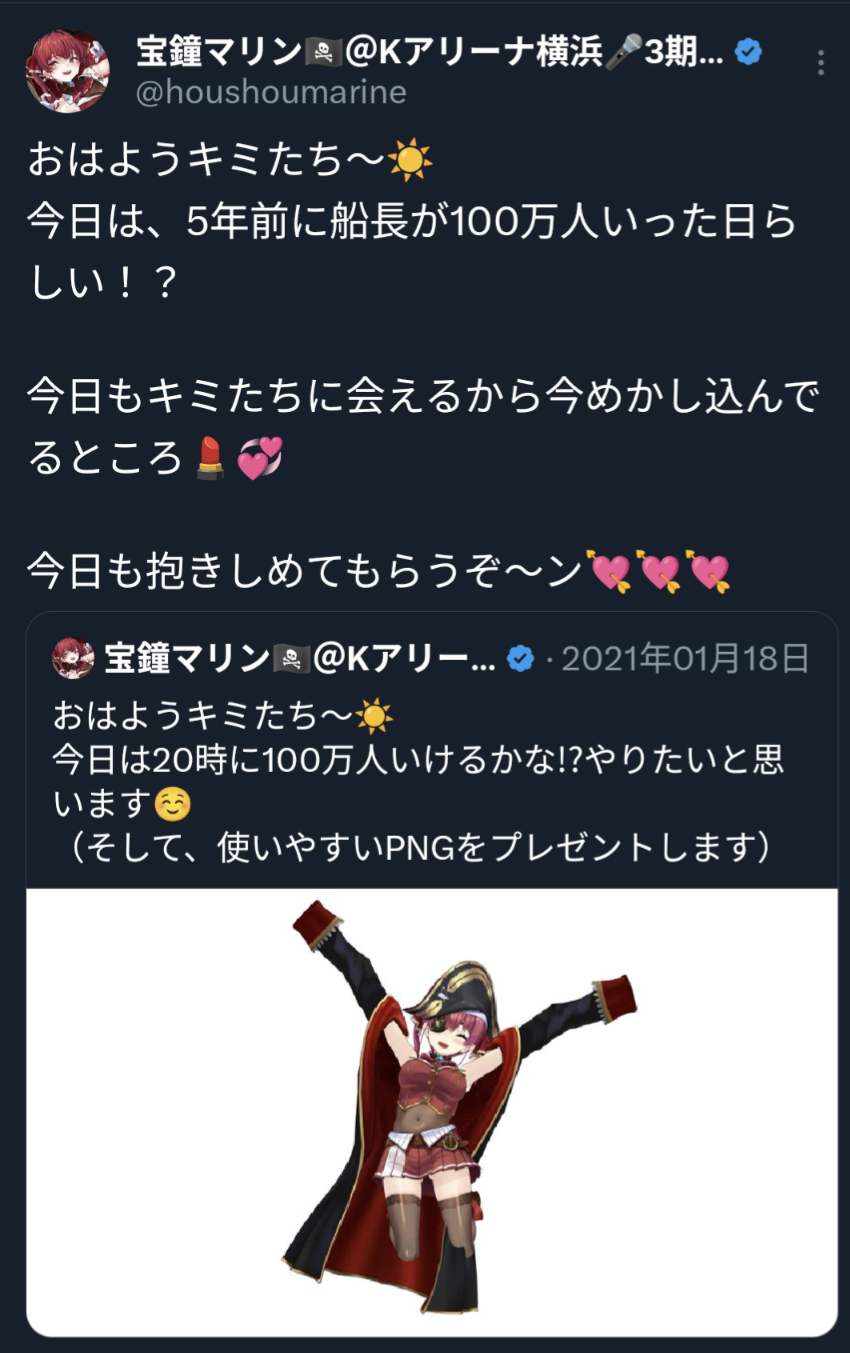Image resolution: width=850 pixels, height=1353 pixels.
Task: Open the @houshoumarine handle link
Action: tap(272, 92)
